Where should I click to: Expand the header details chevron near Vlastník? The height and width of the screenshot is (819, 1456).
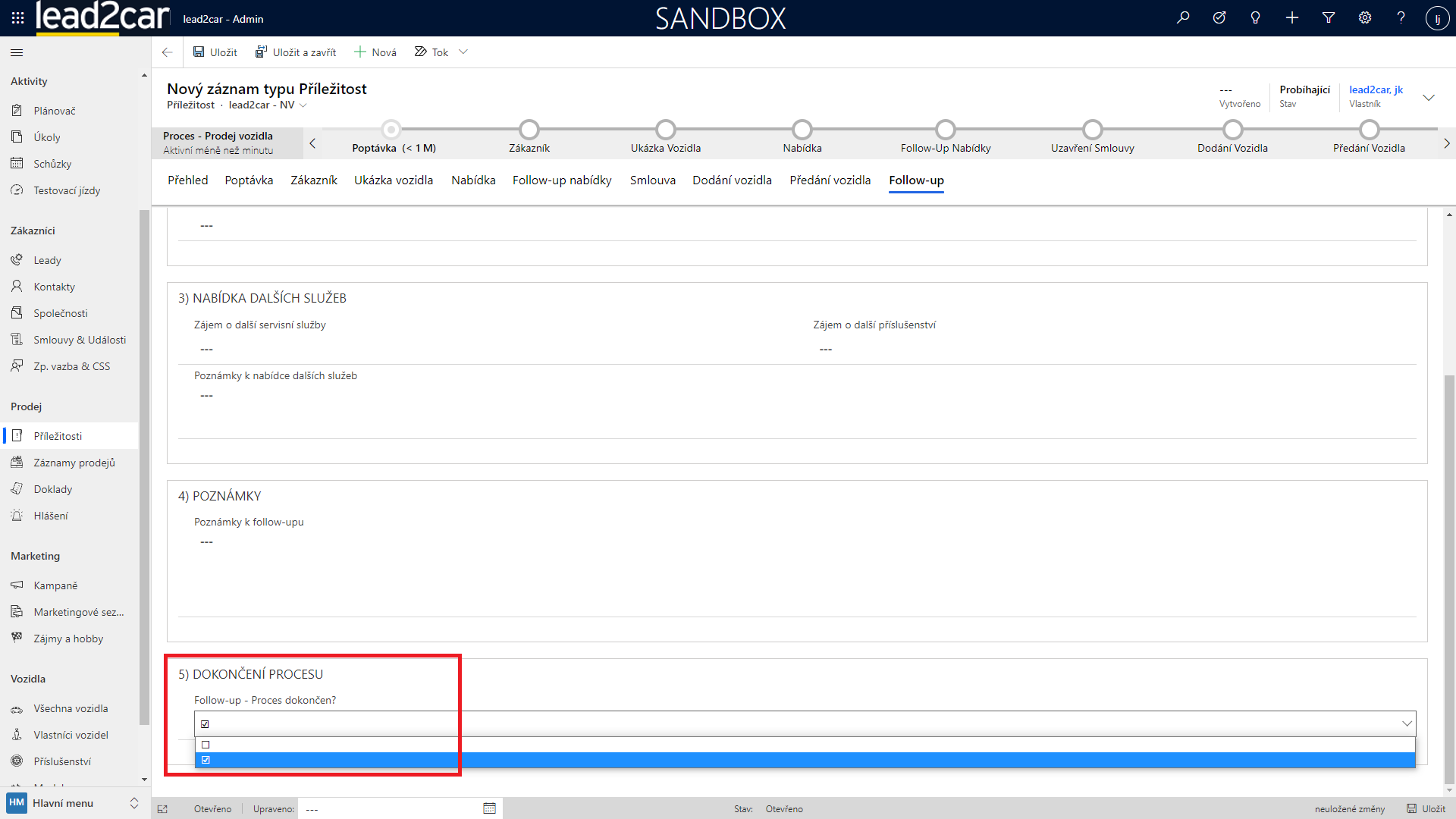[1429, 97]
